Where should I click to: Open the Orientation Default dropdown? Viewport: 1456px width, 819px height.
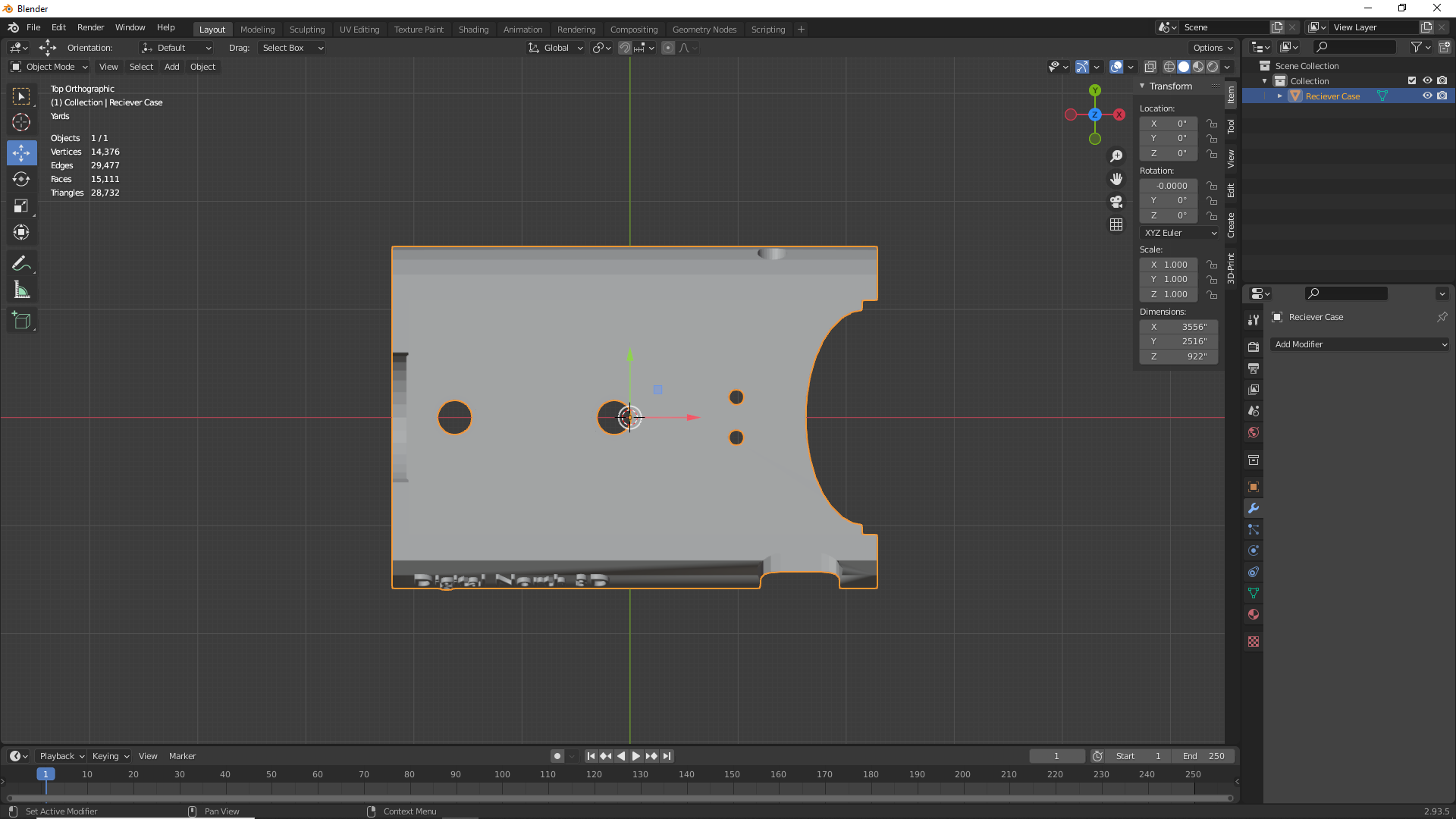[176, 48]
